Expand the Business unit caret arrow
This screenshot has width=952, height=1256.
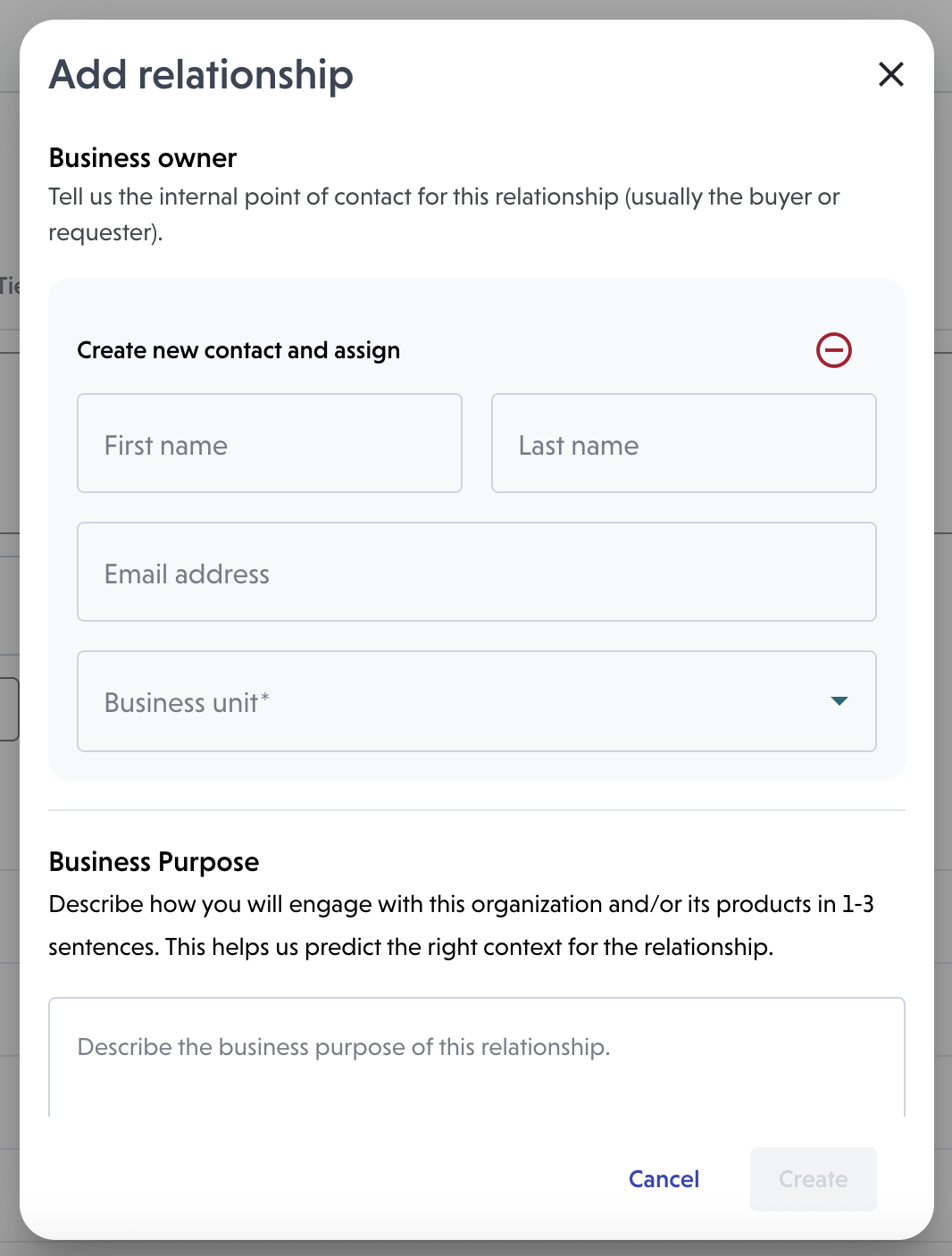tap(839, 701)
